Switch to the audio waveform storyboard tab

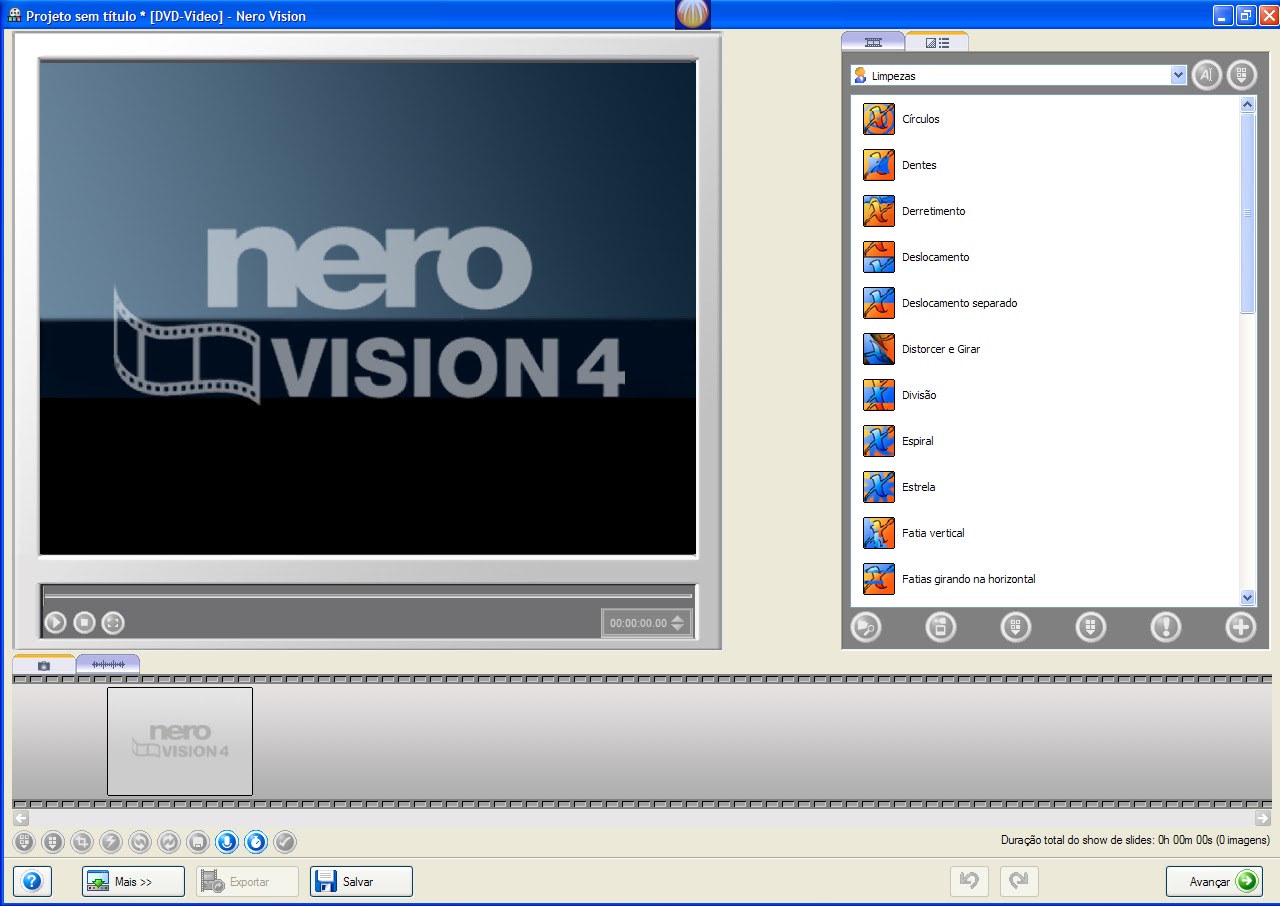(108, 664)
